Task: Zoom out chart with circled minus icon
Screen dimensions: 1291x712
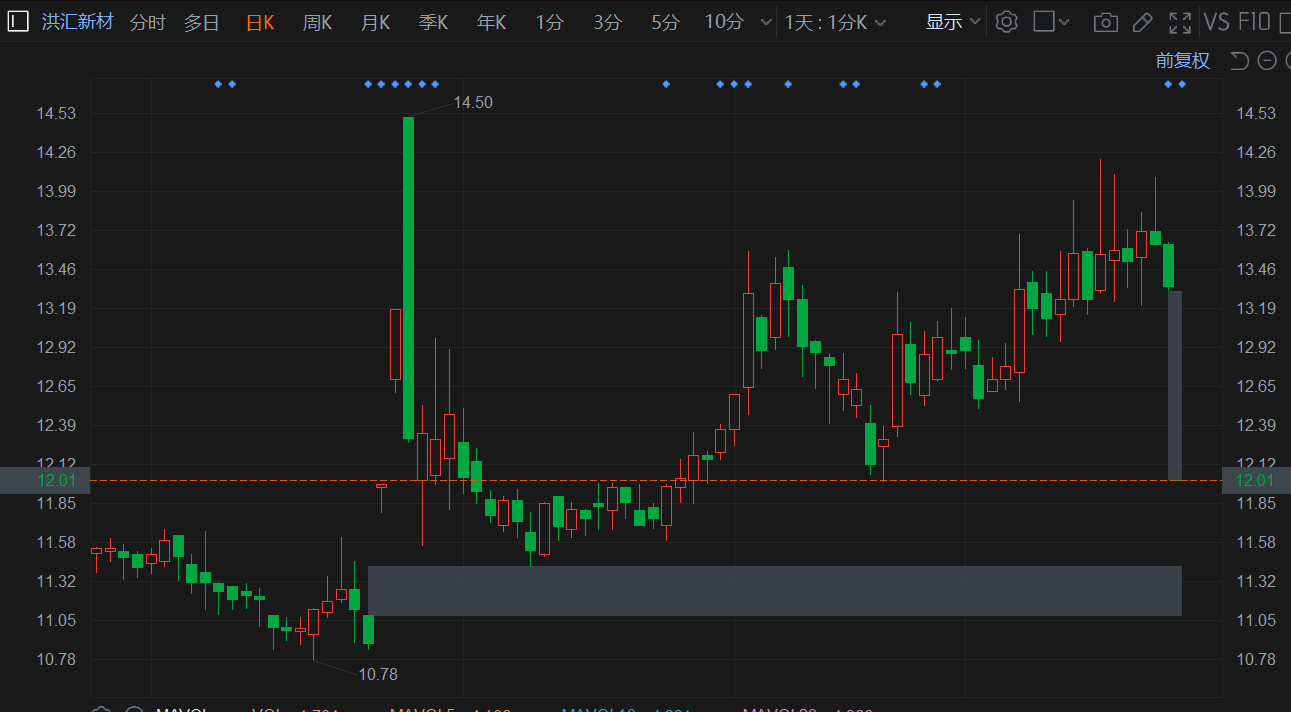Action: 1267,61
